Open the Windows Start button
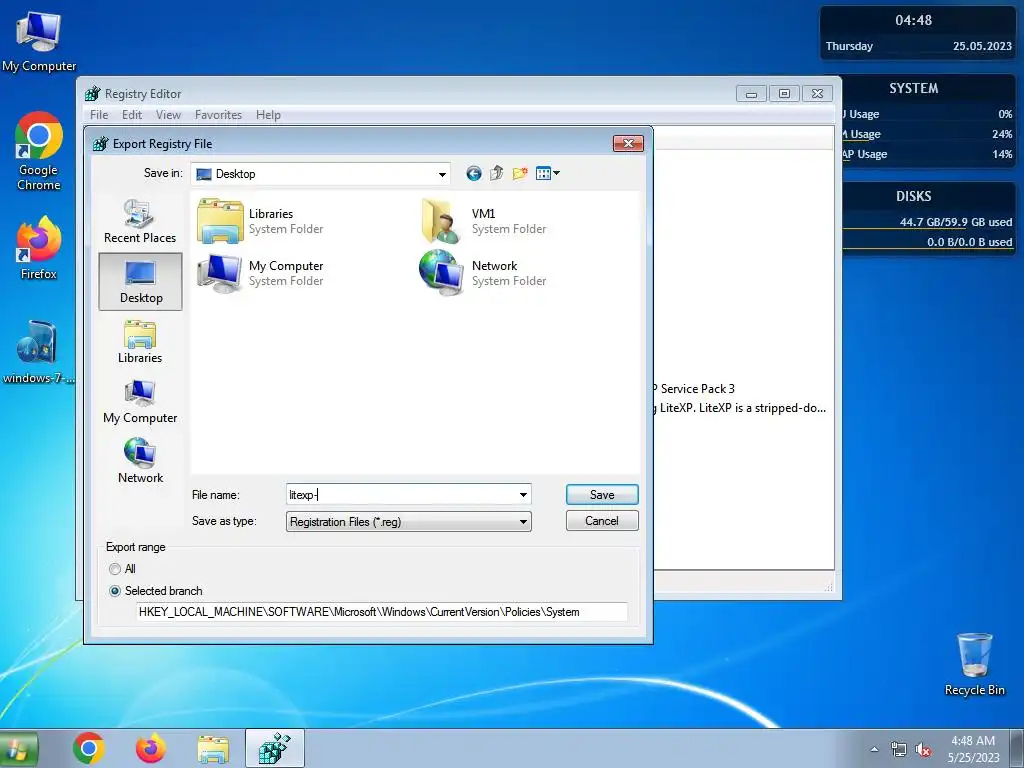Image resolution: width=1024 pixels, height=768 pixels. (18, 748)
